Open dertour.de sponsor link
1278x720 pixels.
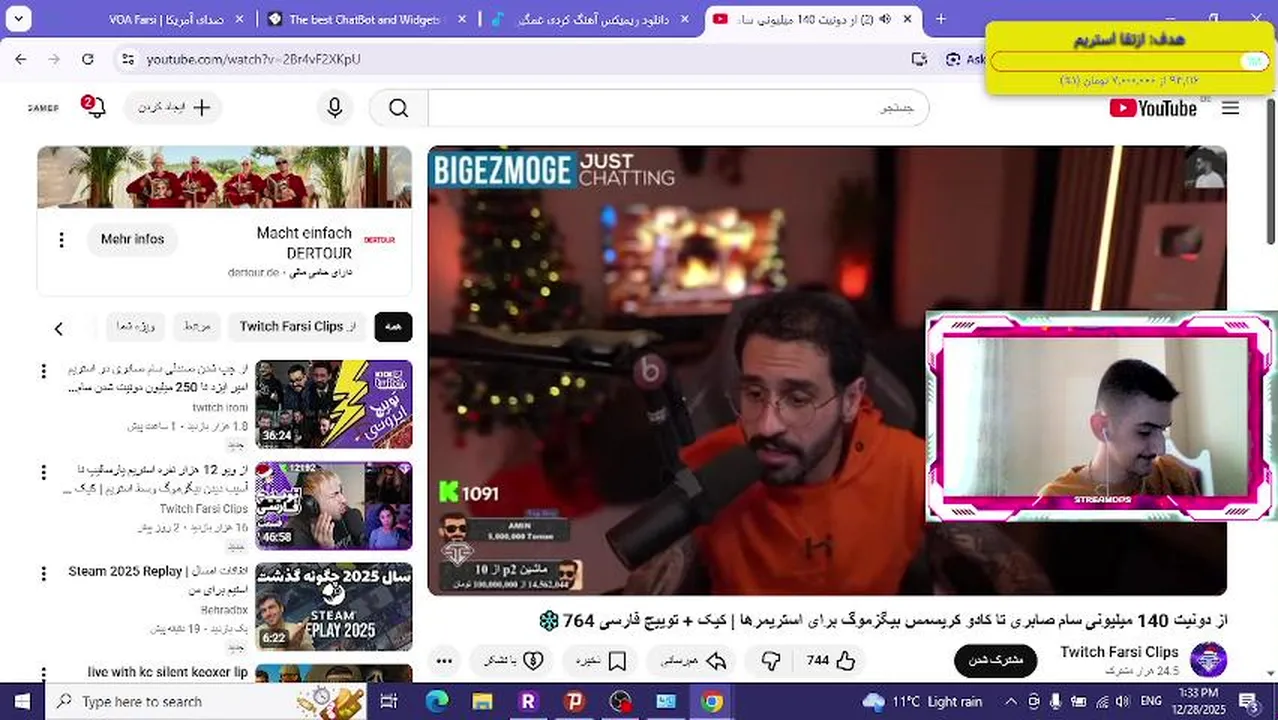pyautogui.click(x=253, y=272)
